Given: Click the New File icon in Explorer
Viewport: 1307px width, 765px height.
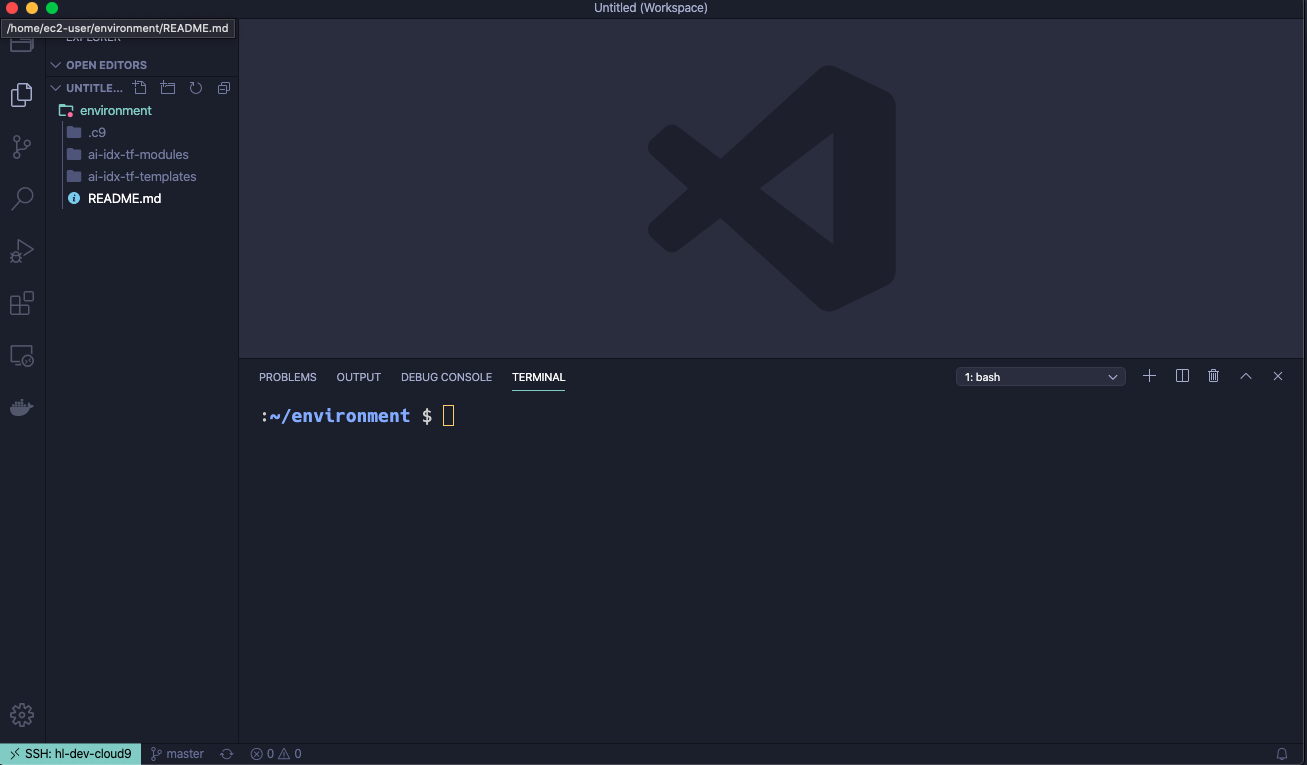Looking at the screenshot, I should point(140,88).
